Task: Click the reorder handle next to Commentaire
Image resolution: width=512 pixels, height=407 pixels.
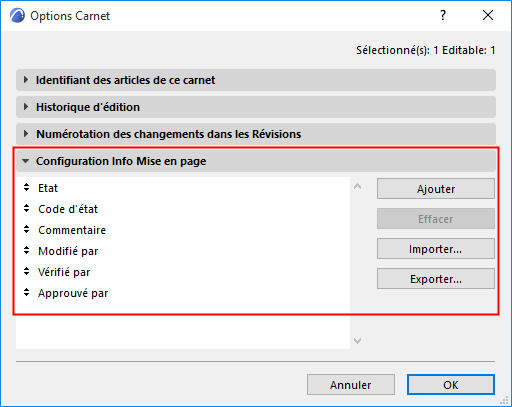Action: tap(27, 230)
